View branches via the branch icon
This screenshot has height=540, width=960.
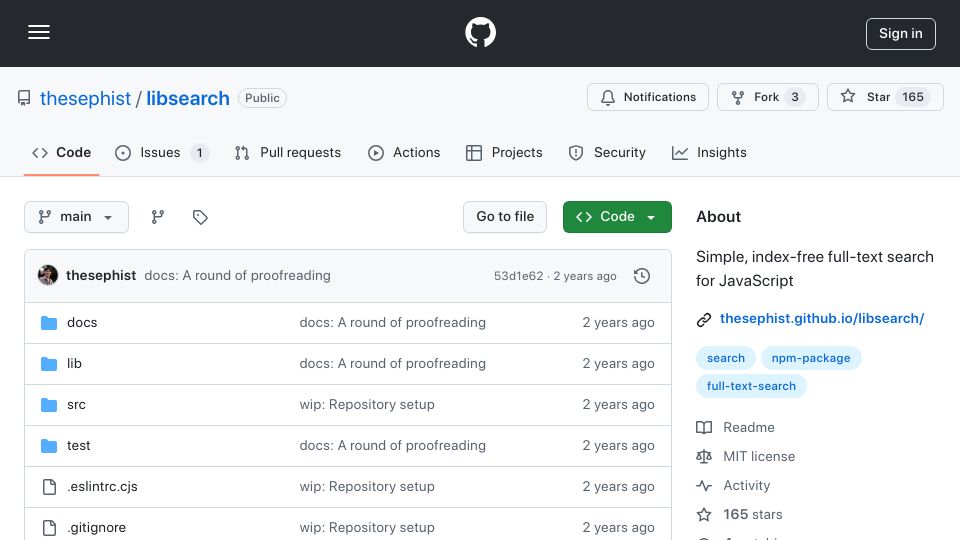pos(158,217)
